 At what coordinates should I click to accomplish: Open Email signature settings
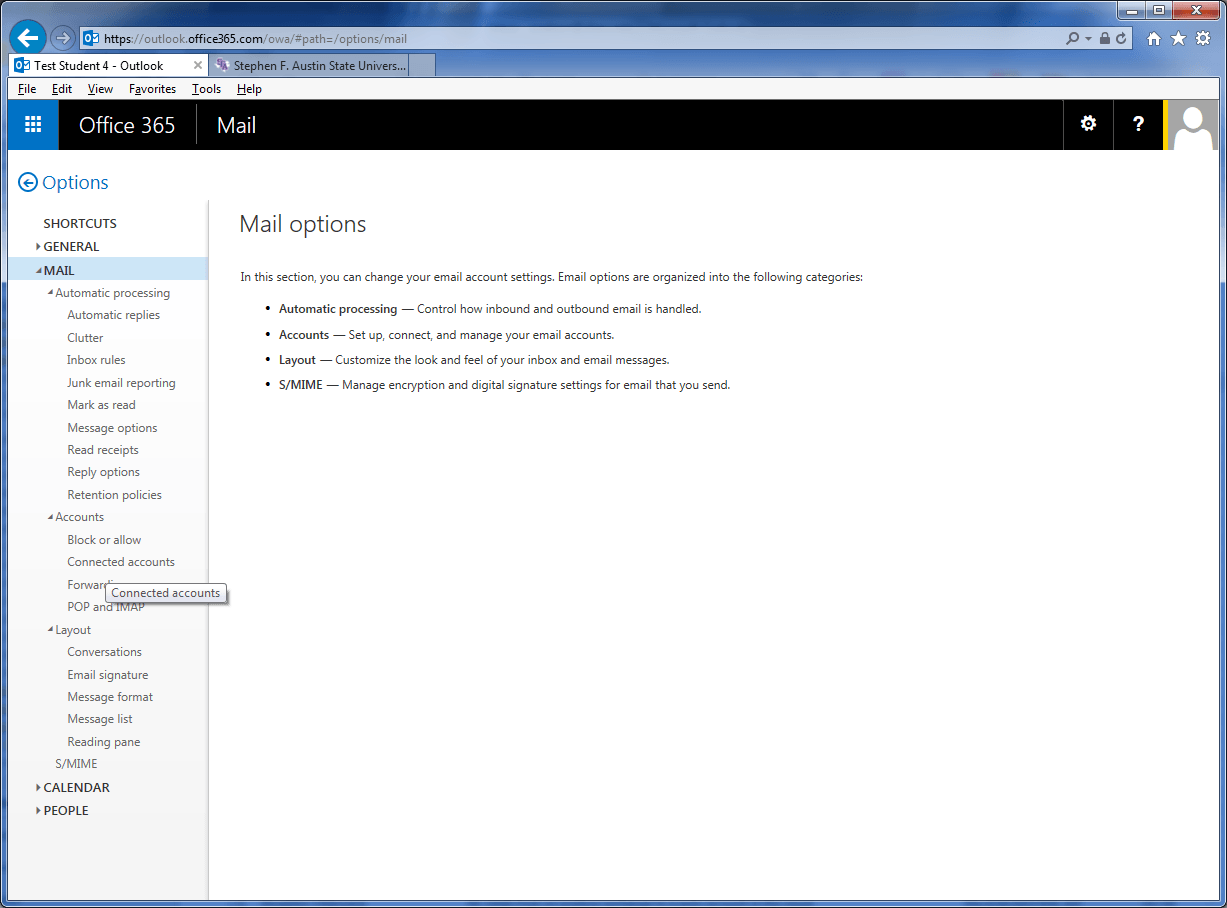(107, 675)
